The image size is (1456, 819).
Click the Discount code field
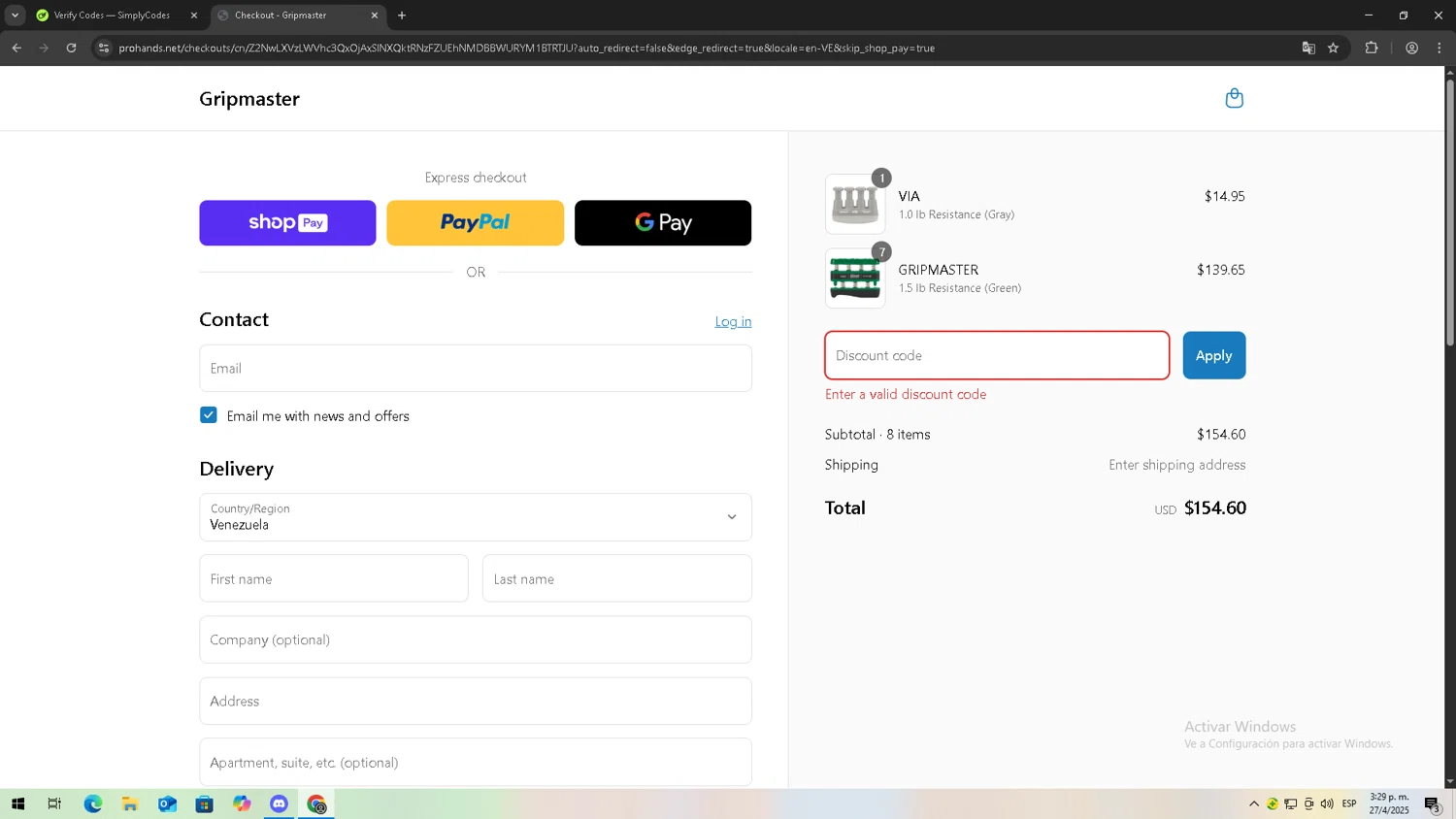(997, 355)
